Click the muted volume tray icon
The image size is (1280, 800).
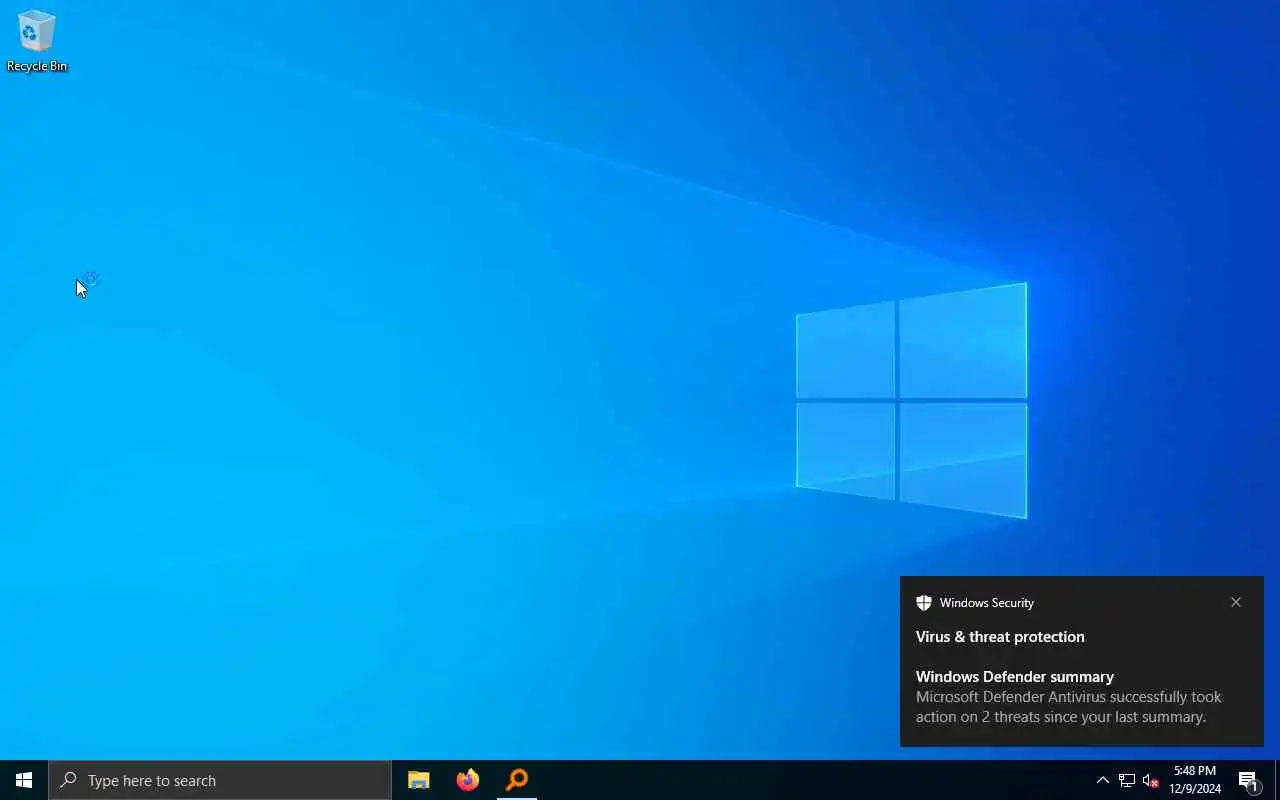(x=1151, y=780)
